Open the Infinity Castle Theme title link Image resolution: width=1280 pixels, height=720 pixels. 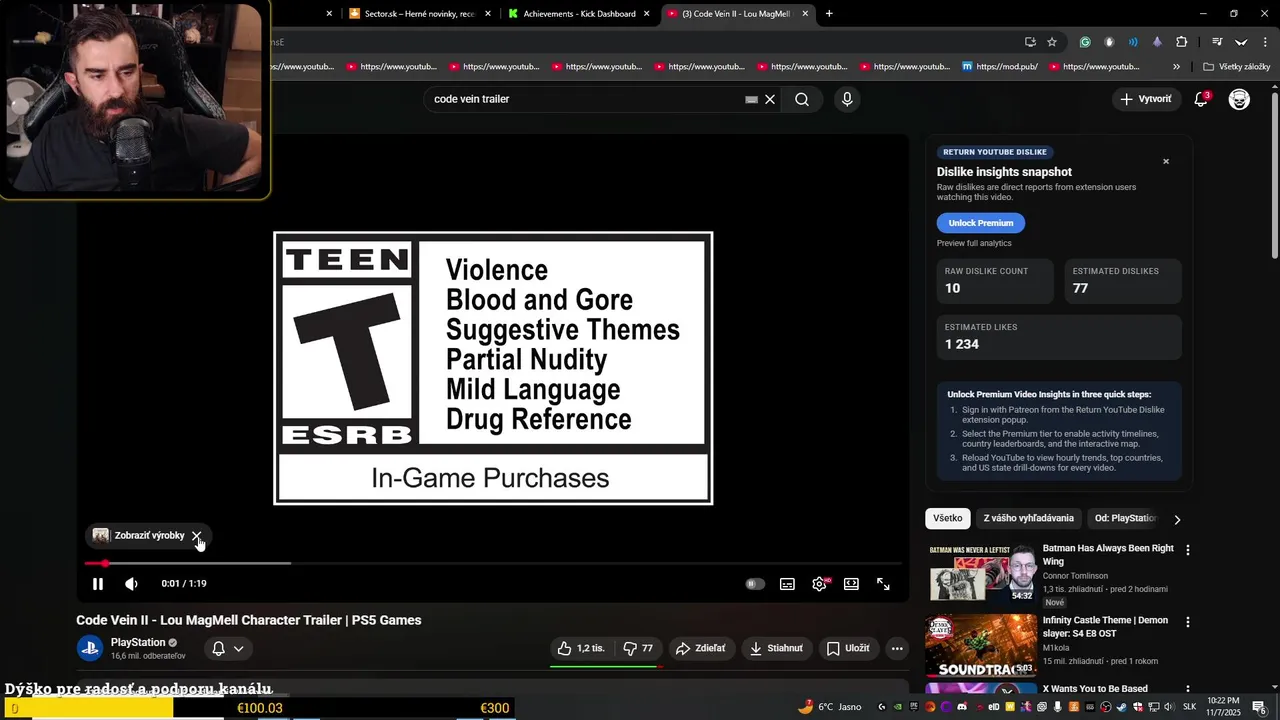click(1105, 626)
